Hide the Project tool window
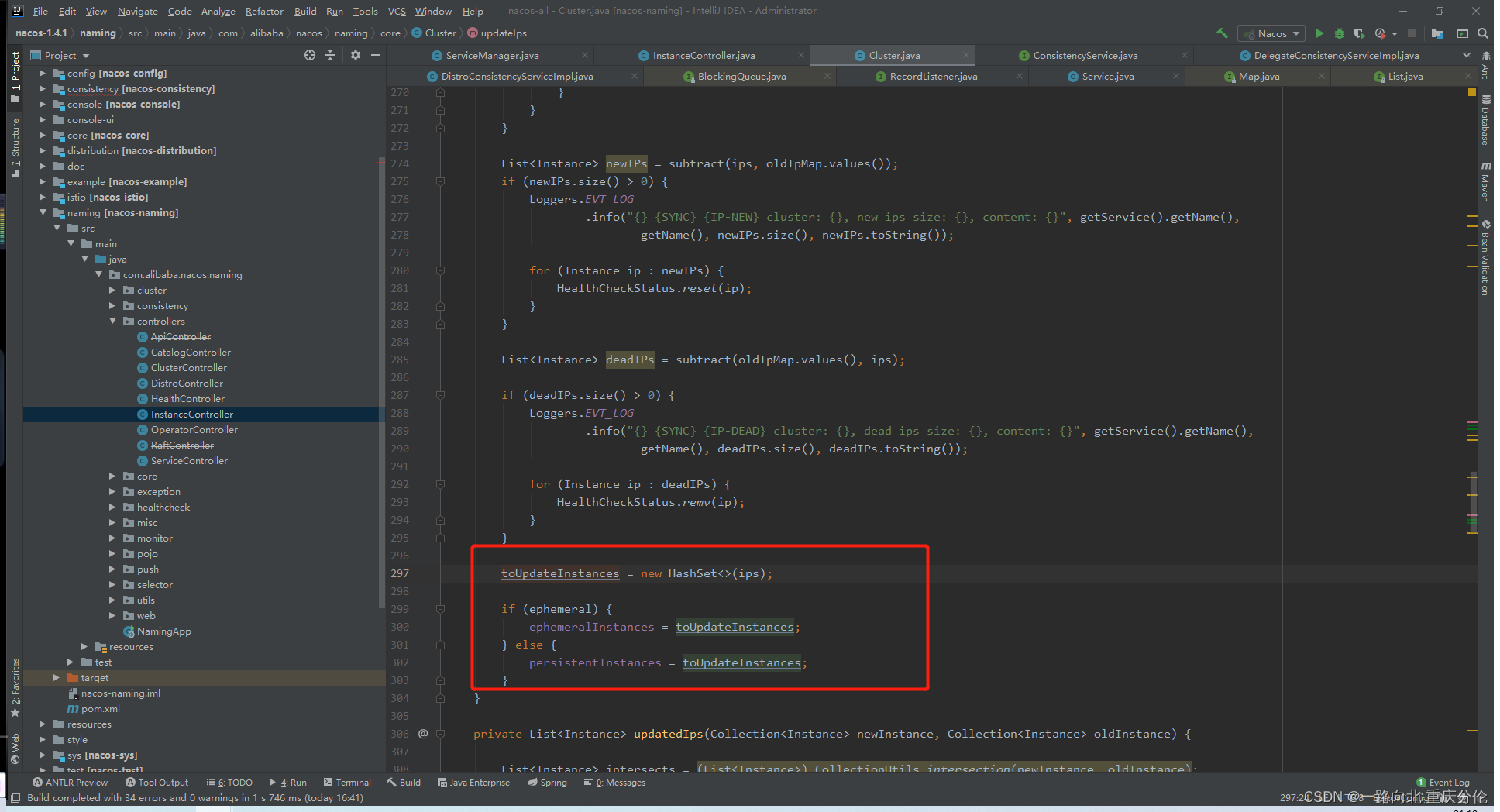The width and height of the screenshot is (1500, 812). click(376, 55)
